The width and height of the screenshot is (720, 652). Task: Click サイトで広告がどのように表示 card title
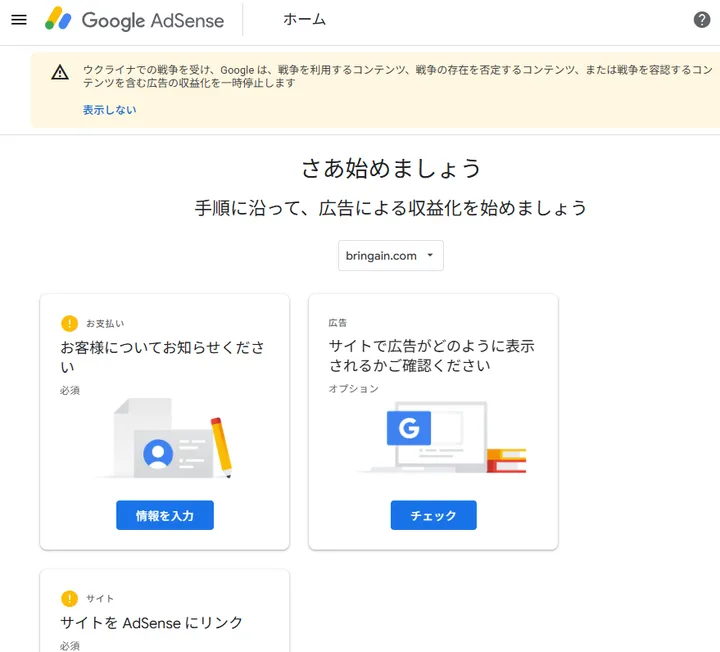click(x=432, y=355)
